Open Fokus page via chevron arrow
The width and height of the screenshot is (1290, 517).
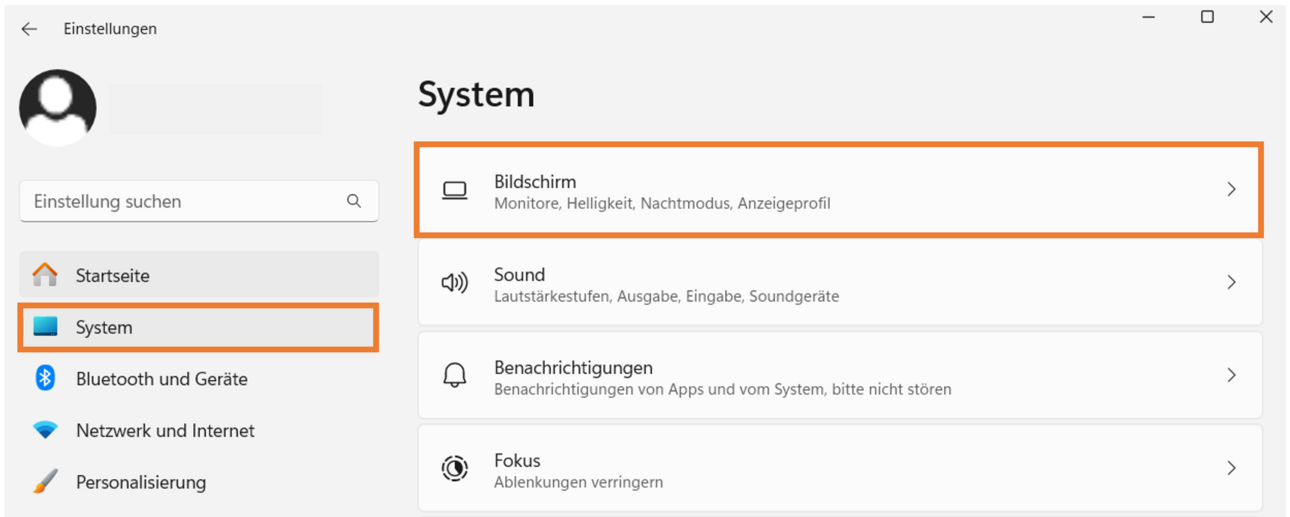[1231, 468]
